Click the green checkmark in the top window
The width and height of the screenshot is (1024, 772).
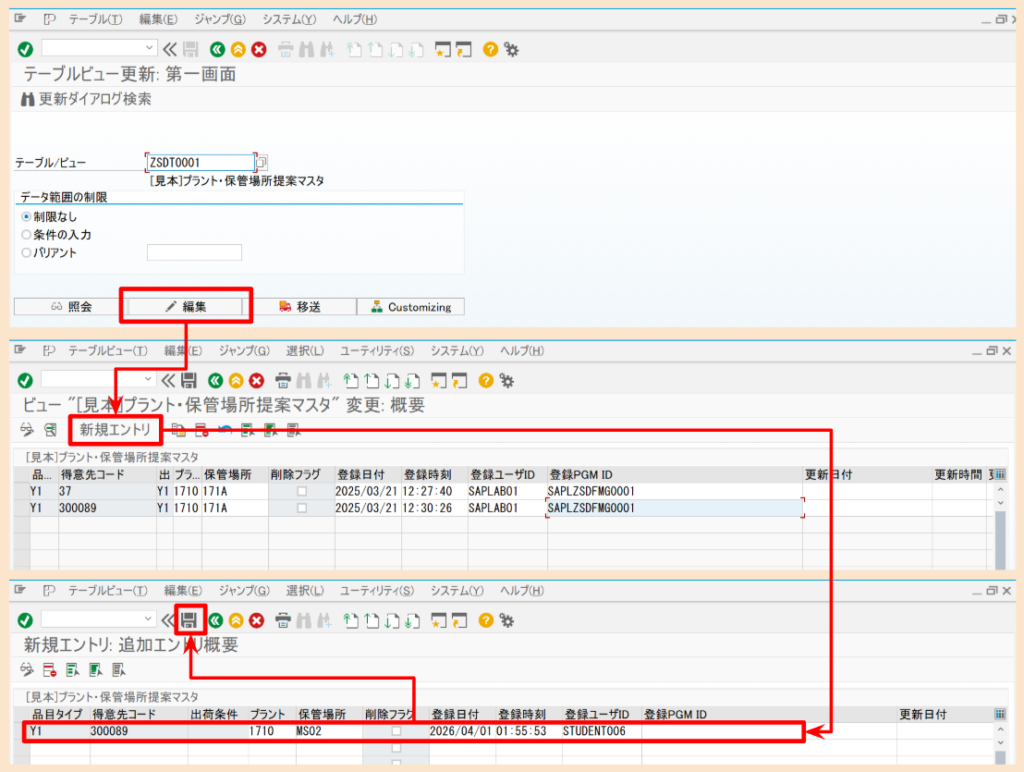tap(25, 48)
